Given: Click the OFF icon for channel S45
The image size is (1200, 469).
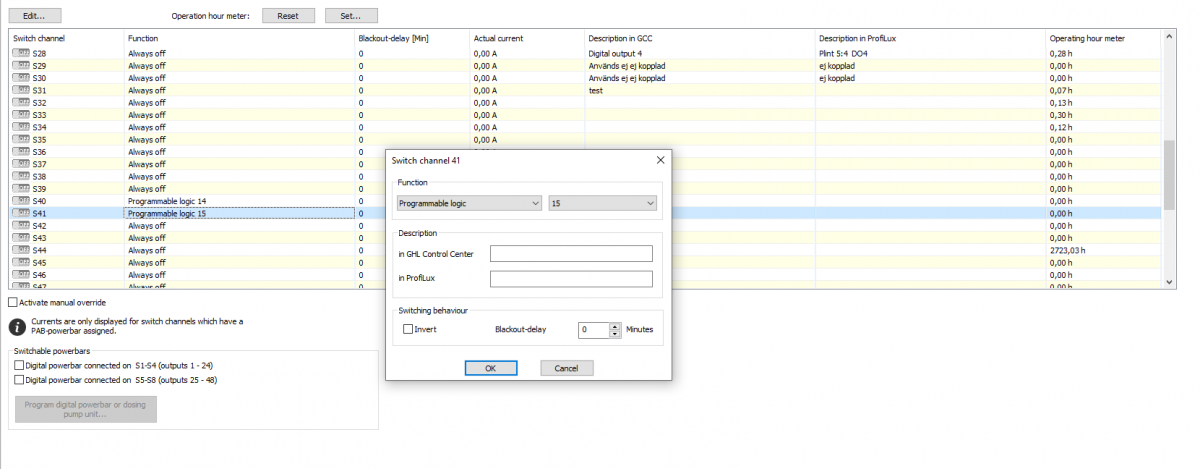Looking at the screenshot, I should 21,262.
